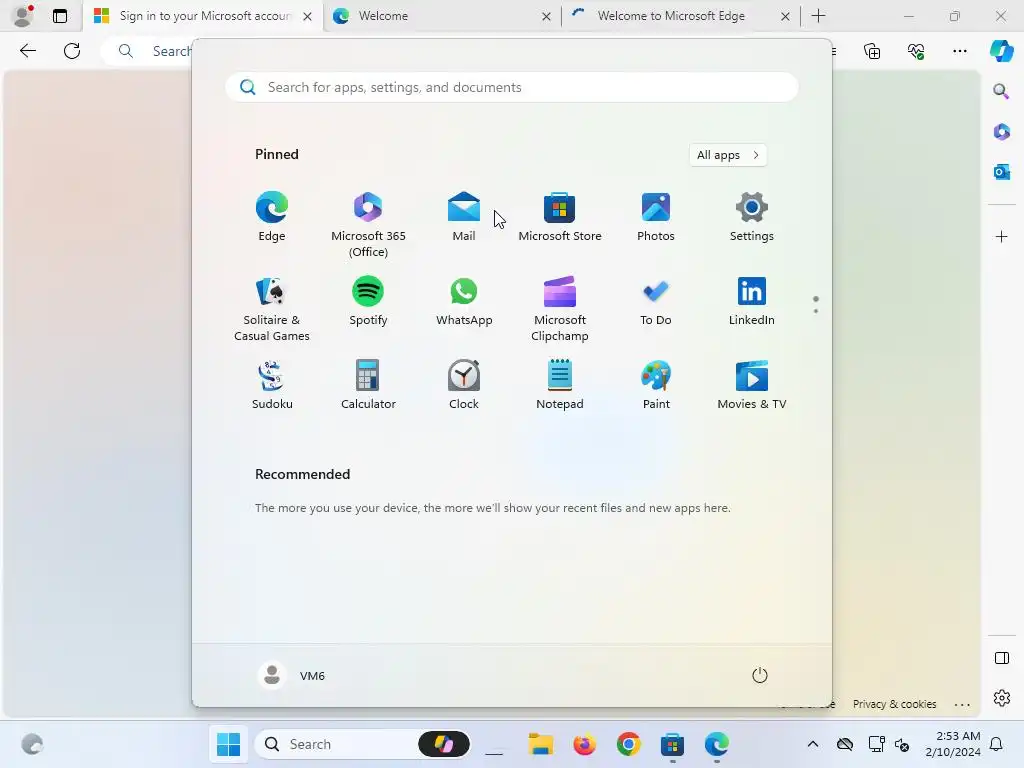
Task: Open Microsoft 365 in Edge sidebar
Action: click(1001, 131)
